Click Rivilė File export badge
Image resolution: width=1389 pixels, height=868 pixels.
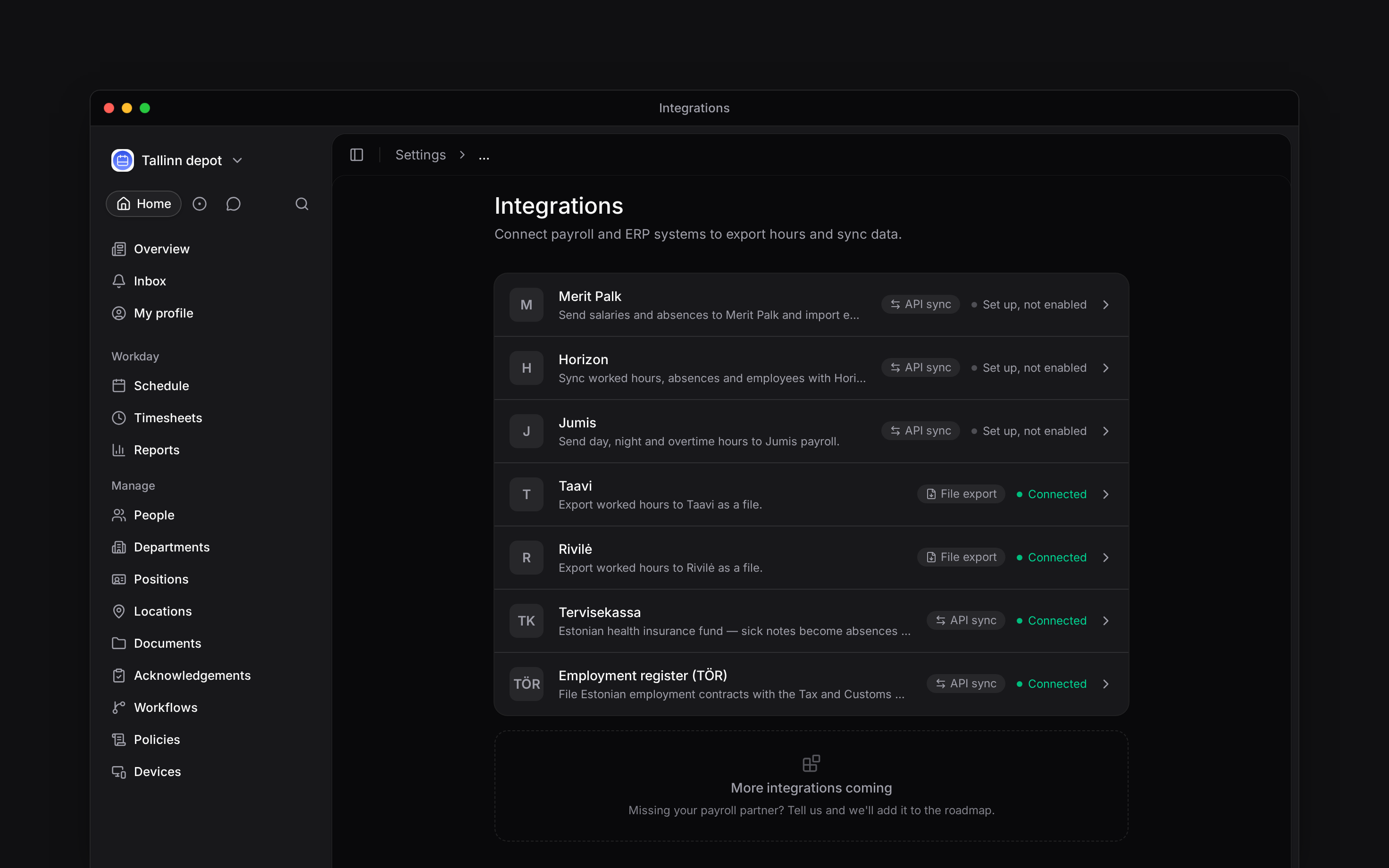pos(961,557)
